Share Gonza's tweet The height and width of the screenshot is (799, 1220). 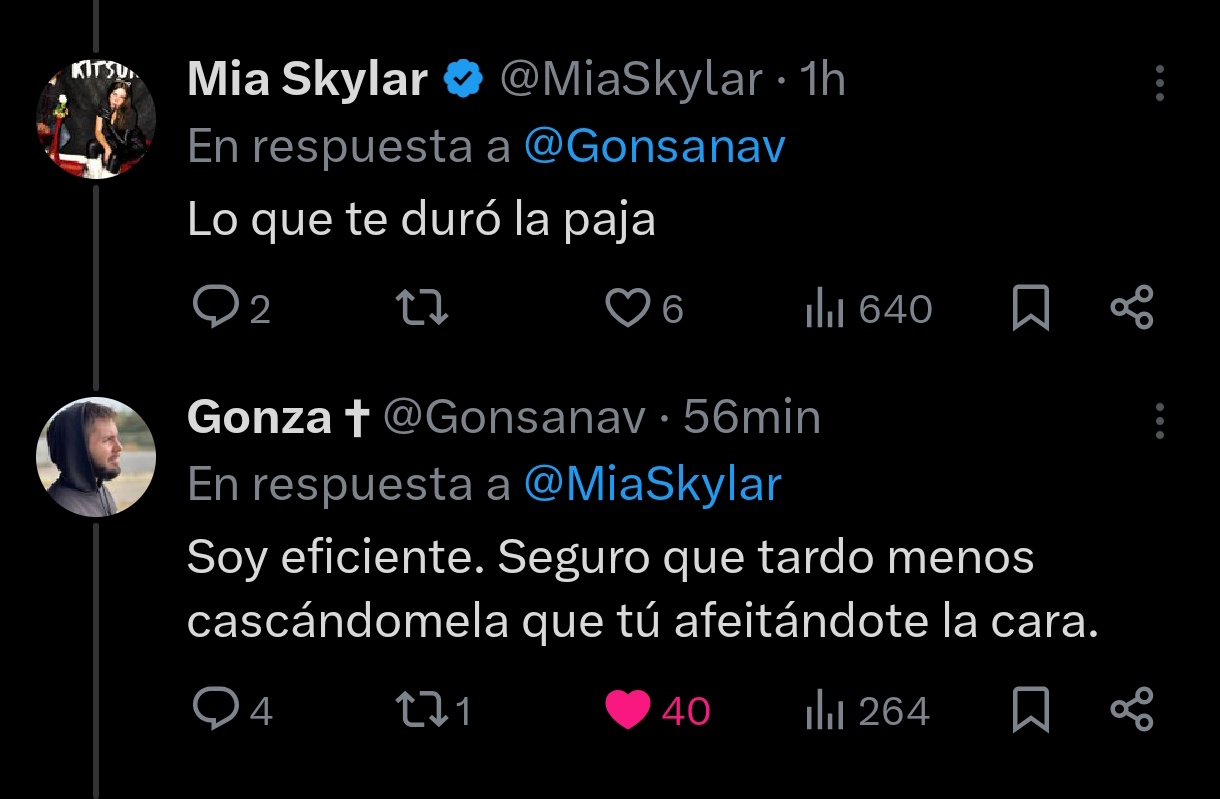(x=1132, y=710)
